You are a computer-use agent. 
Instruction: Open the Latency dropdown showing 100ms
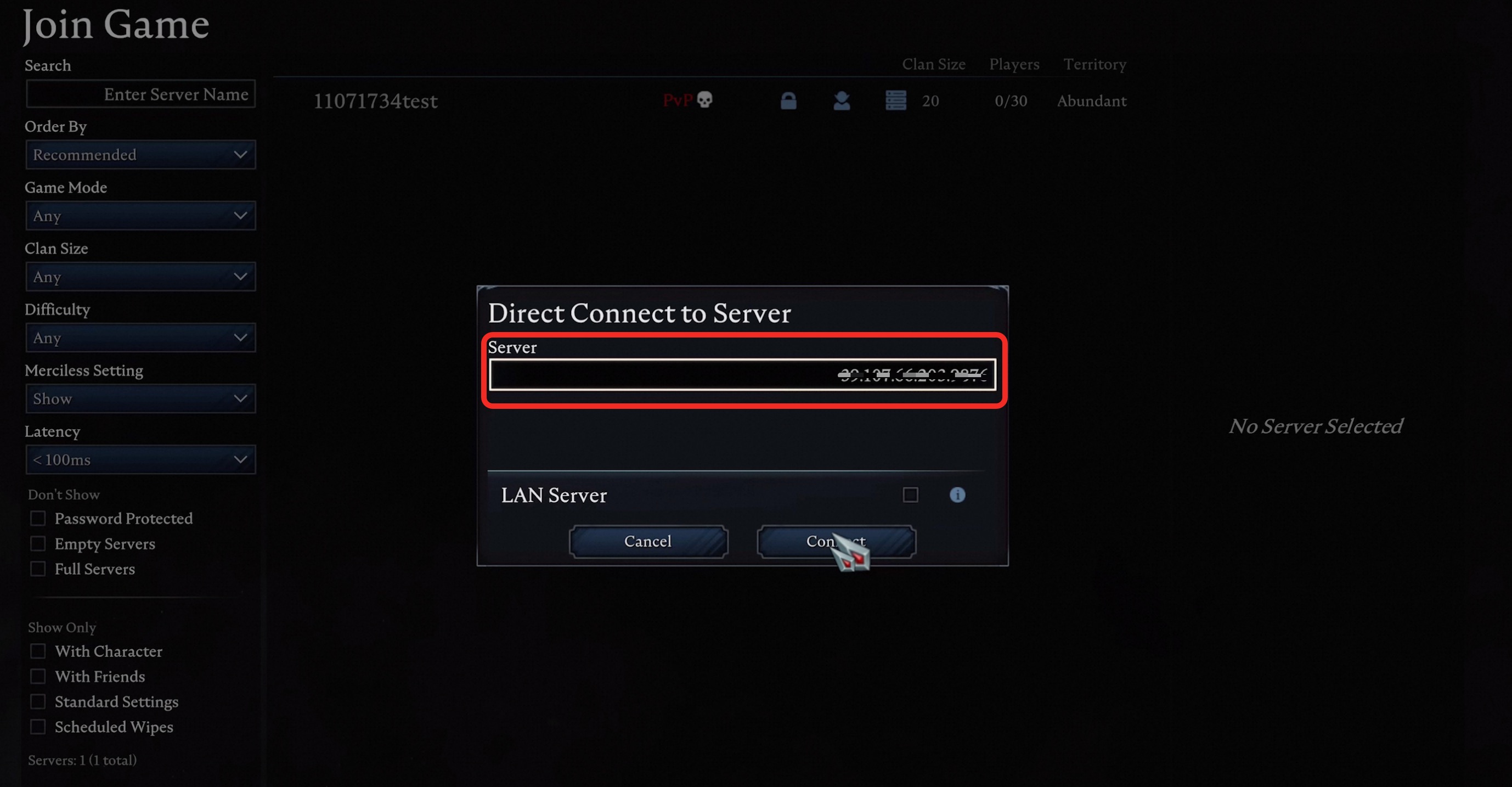[x=141, y=460]
